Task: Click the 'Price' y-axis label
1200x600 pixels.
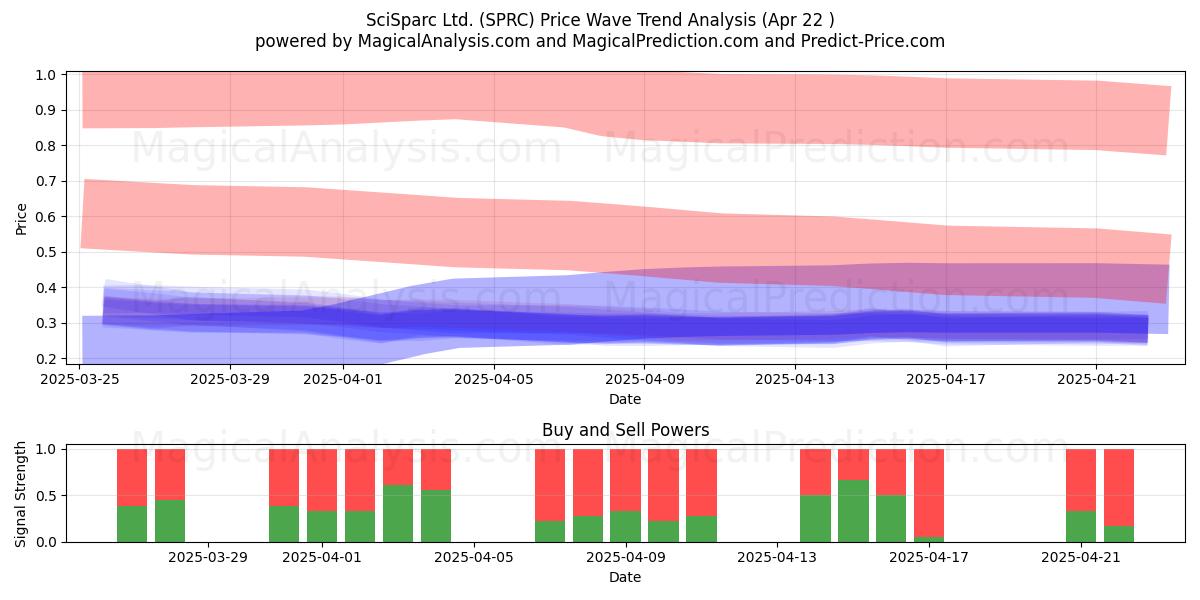Action: (22, 217)
